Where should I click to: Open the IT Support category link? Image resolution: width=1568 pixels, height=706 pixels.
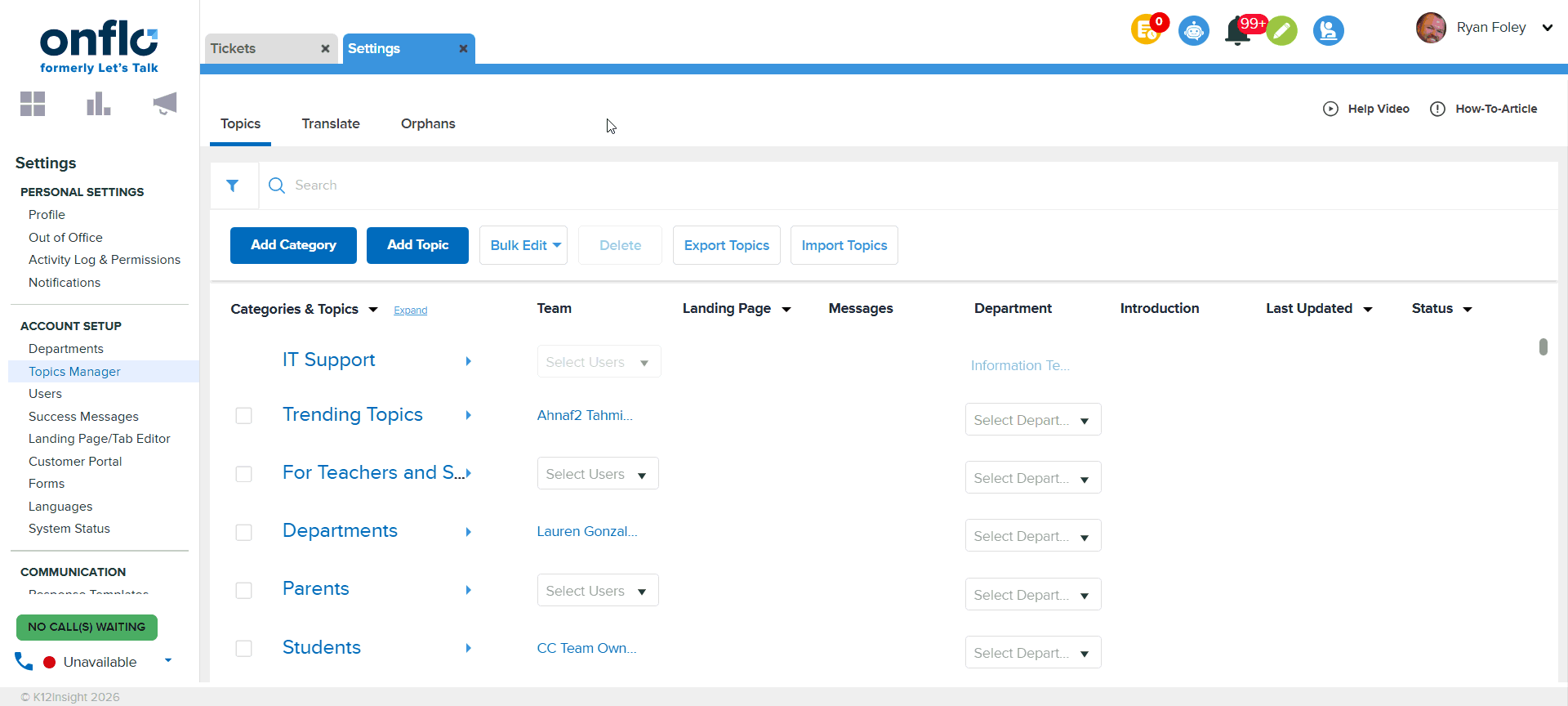pos(328,360)
